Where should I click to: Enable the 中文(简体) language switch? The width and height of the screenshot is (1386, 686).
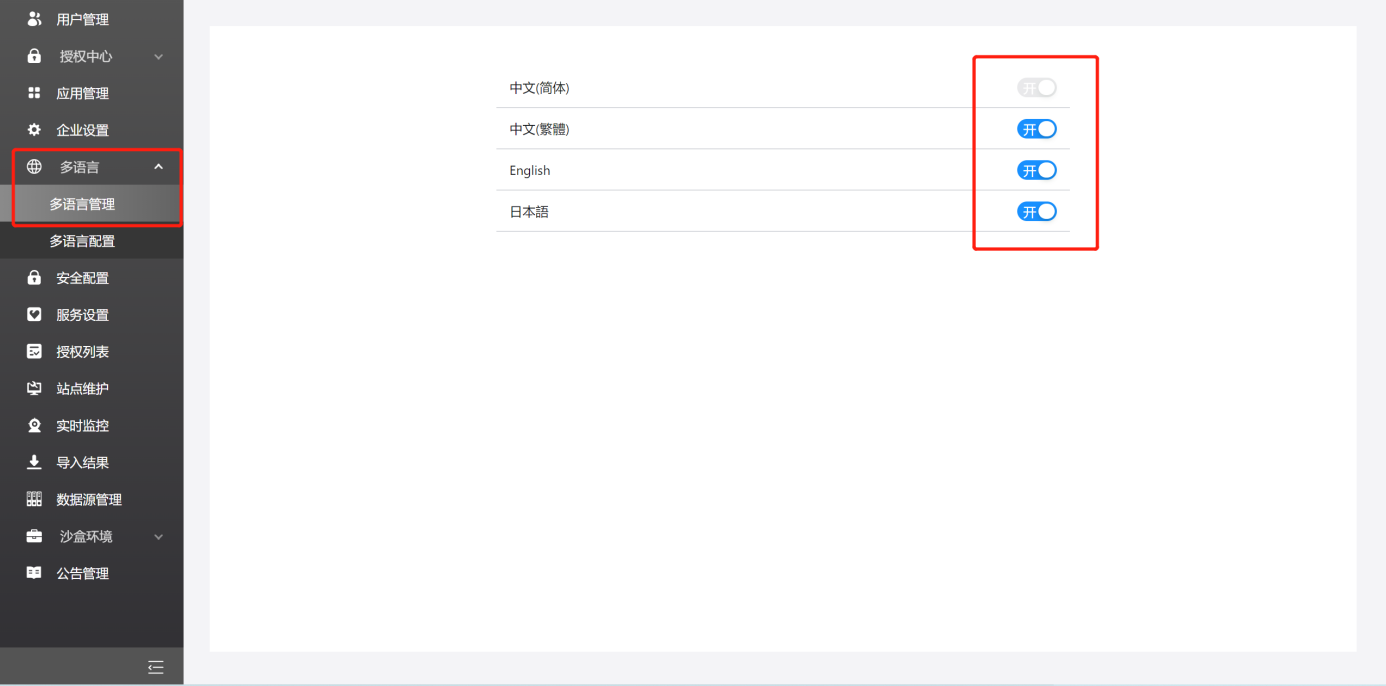click(x=1036, y=87)
